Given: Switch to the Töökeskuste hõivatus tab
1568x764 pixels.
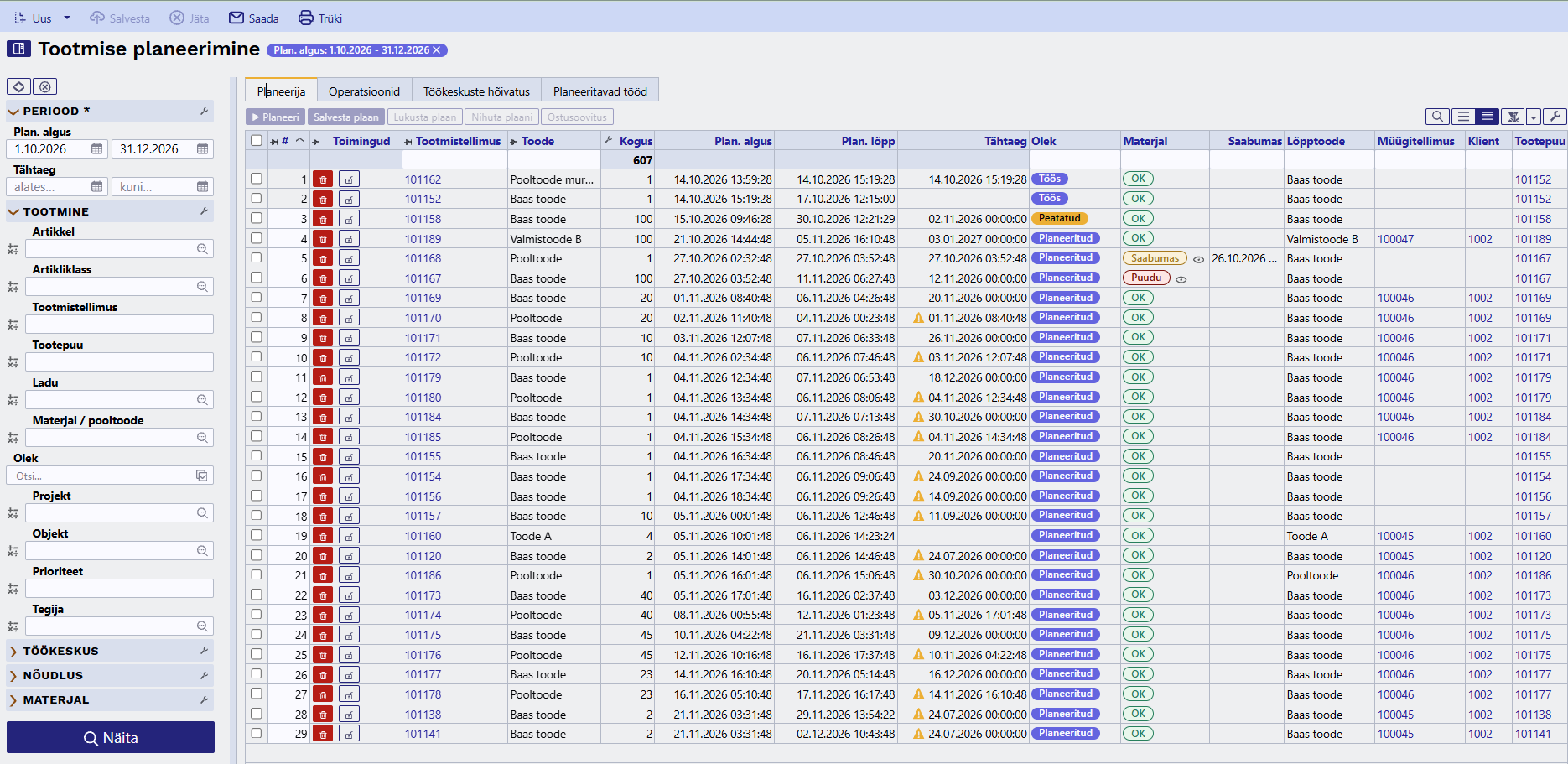Looking at the screenshot, I should click(x=476, y=91).
